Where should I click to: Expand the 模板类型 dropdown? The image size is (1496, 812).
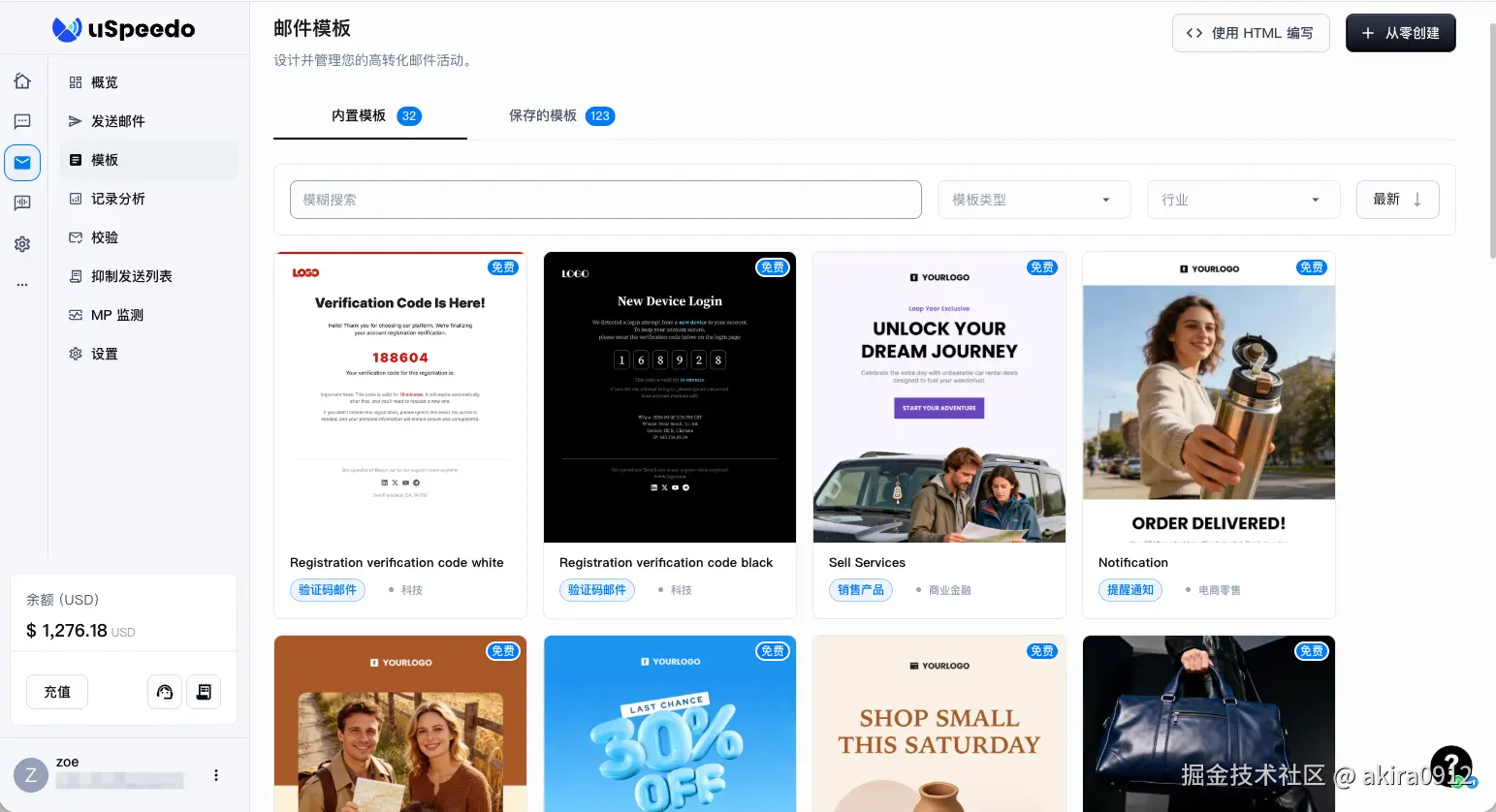(1034, 200)
